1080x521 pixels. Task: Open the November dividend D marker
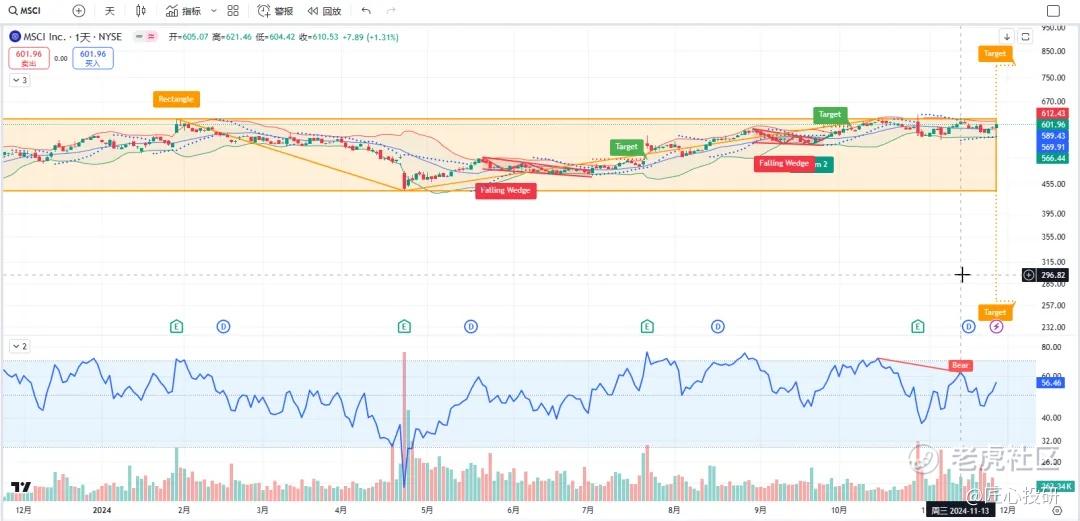pyautogui.click(x=968, y=326)
